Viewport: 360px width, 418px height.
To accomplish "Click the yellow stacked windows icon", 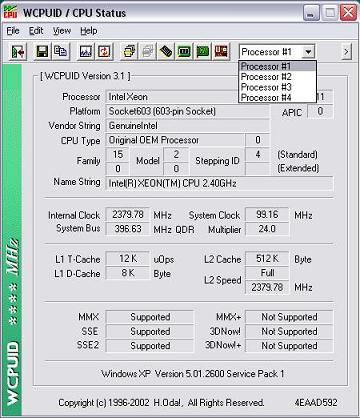I will coord(129,52).
